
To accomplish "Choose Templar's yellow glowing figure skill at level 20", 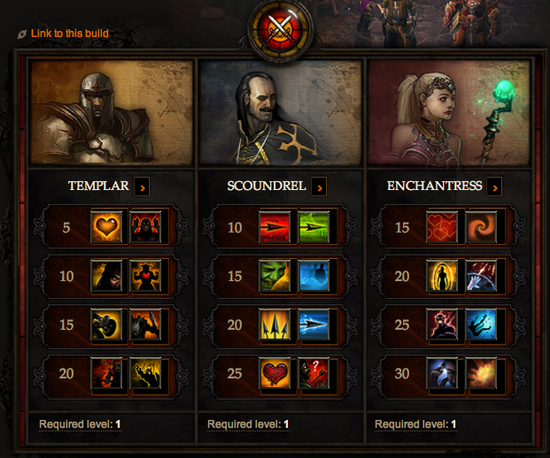I will pos(146,373).
